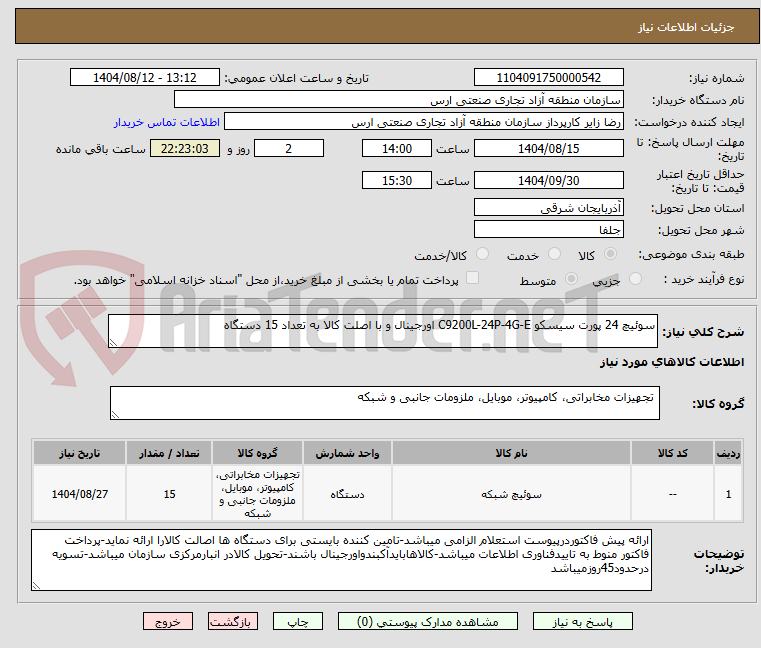Choose جزیی purchase process radio
The width and height of the screenshot is (761, 648).
tap(635, 279)
